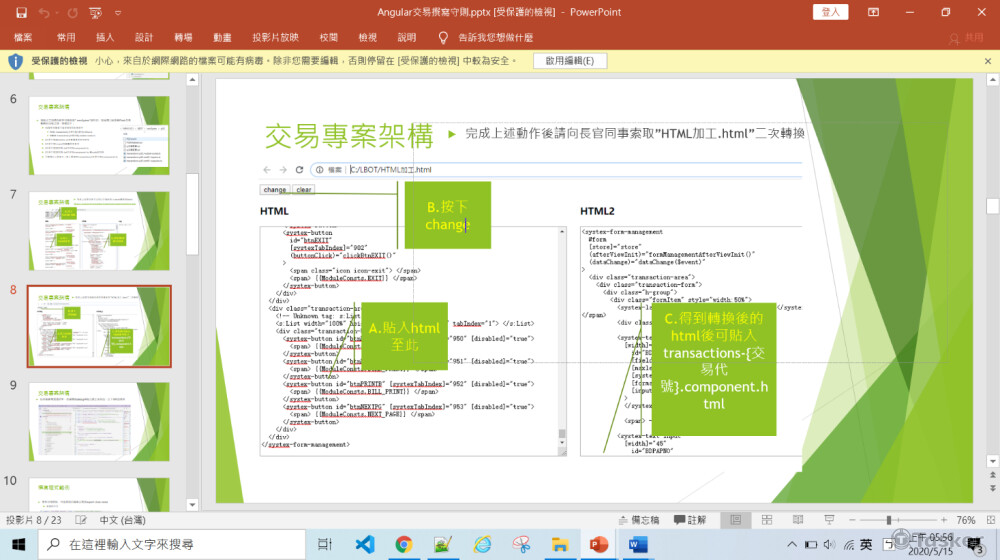Go to previous slide double-arrow button
Image resolution: width=1000 pixels, height=560 pixels.
coord(992,475)
